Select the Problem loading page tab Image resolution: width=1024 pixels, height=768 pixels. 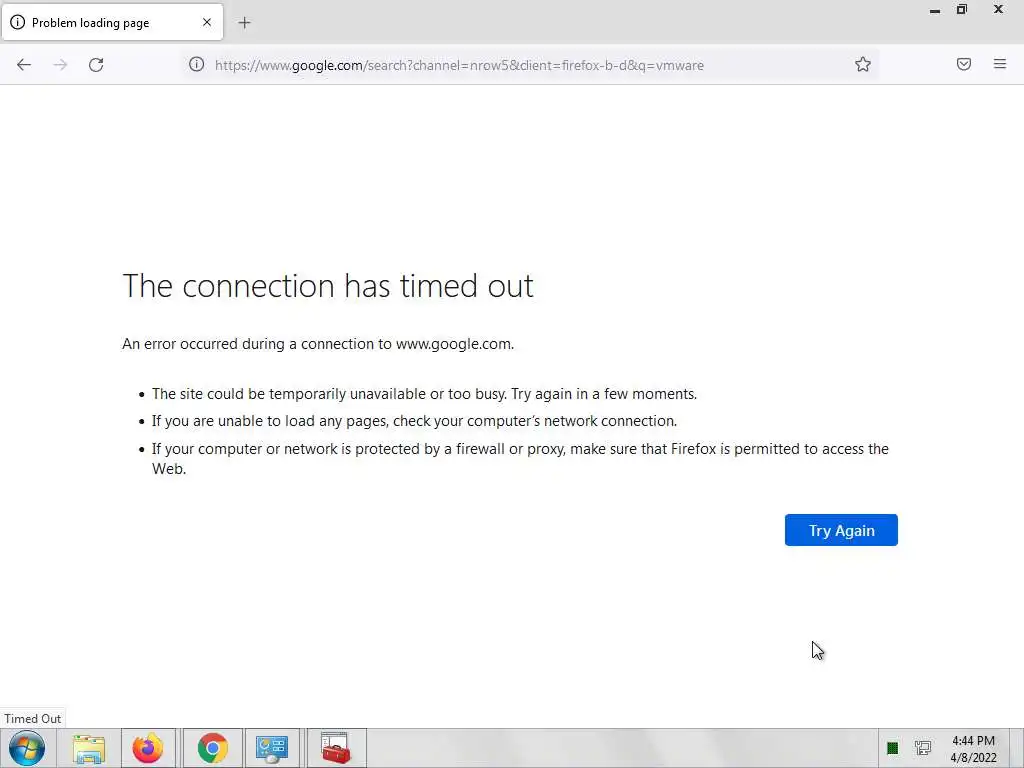tap(112, 23)
